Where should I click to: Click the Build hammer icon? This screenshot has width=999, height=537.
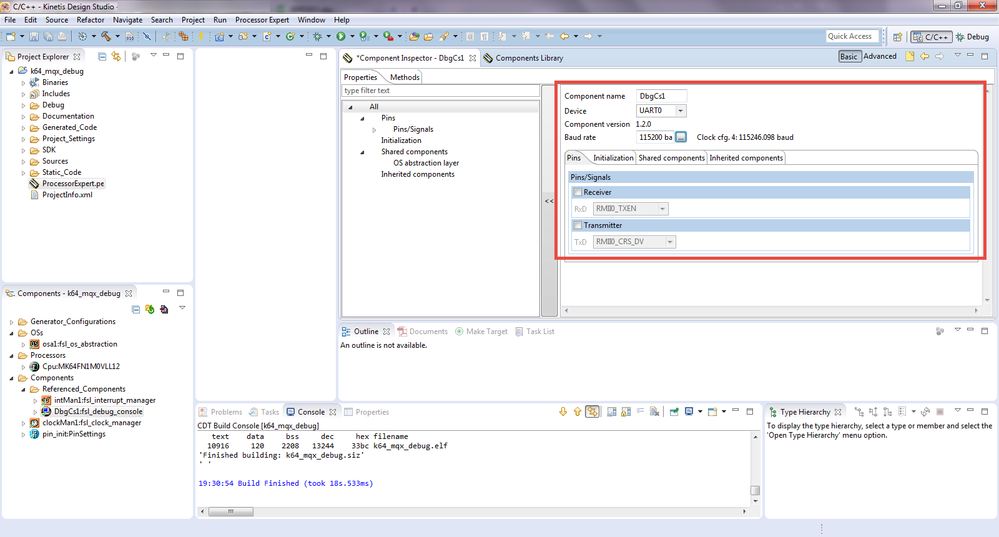point(106,36)
